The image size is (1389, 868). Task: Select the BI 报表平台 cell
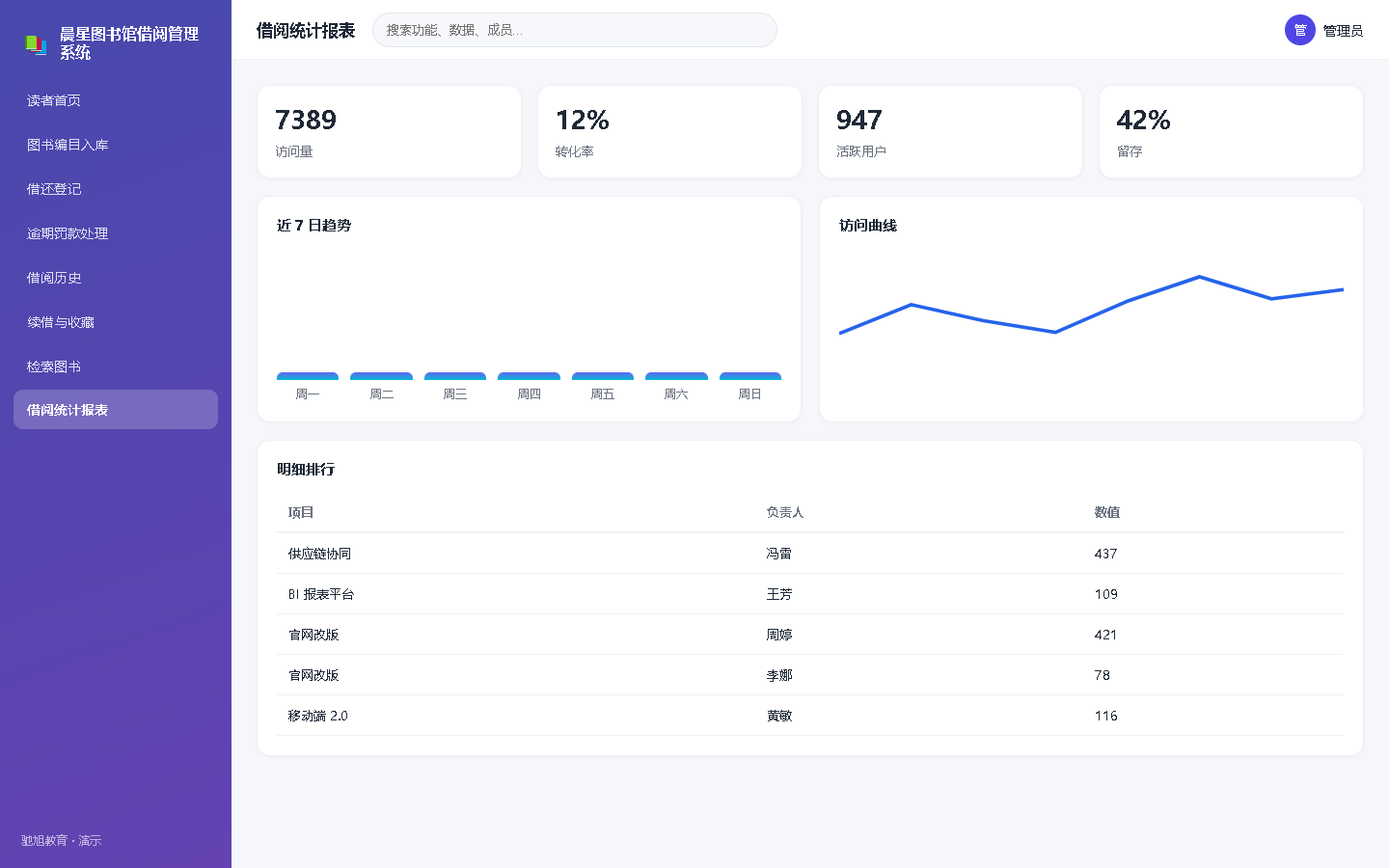tap(321, 594)
